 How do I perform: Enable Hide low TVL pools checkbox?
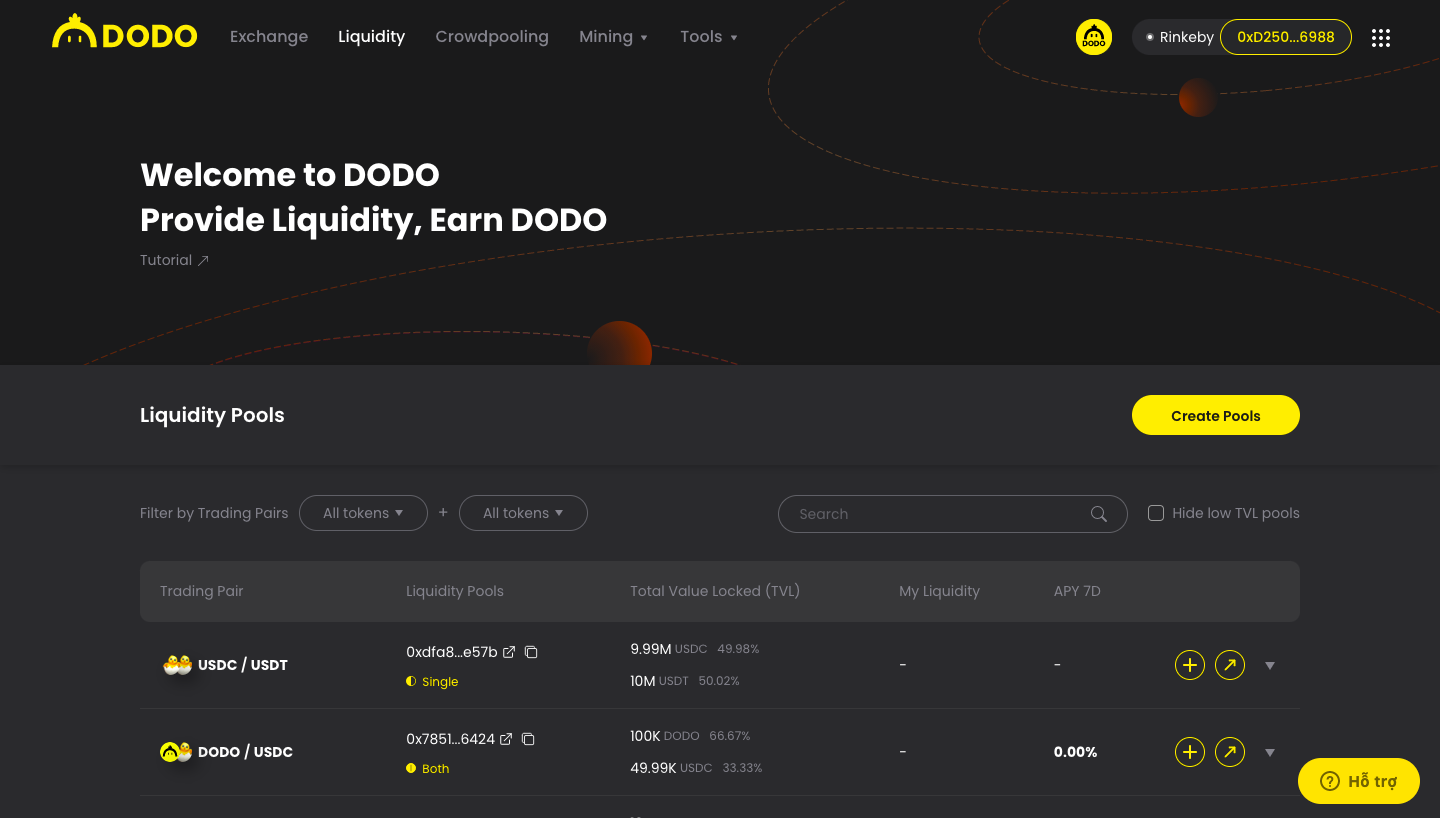click(x=1156, y=513)
